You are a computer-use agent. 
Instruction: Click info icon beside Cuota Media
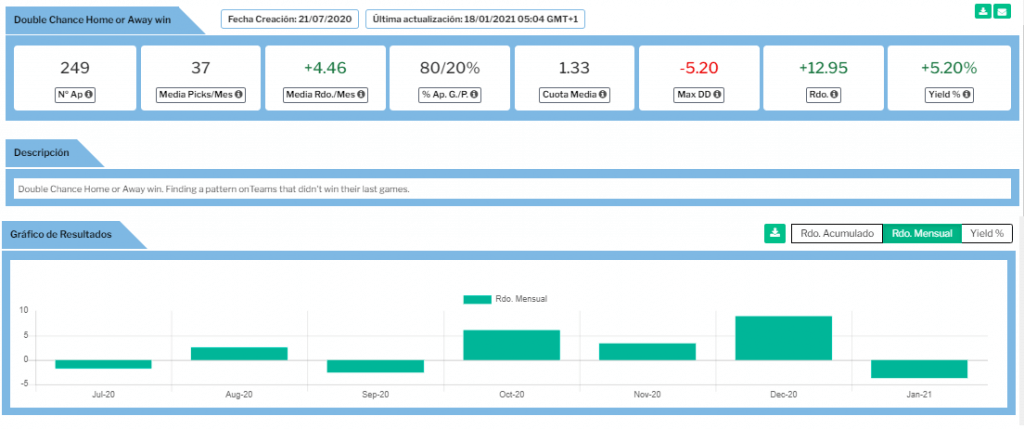pyautogui.click(x=602, y=96)
